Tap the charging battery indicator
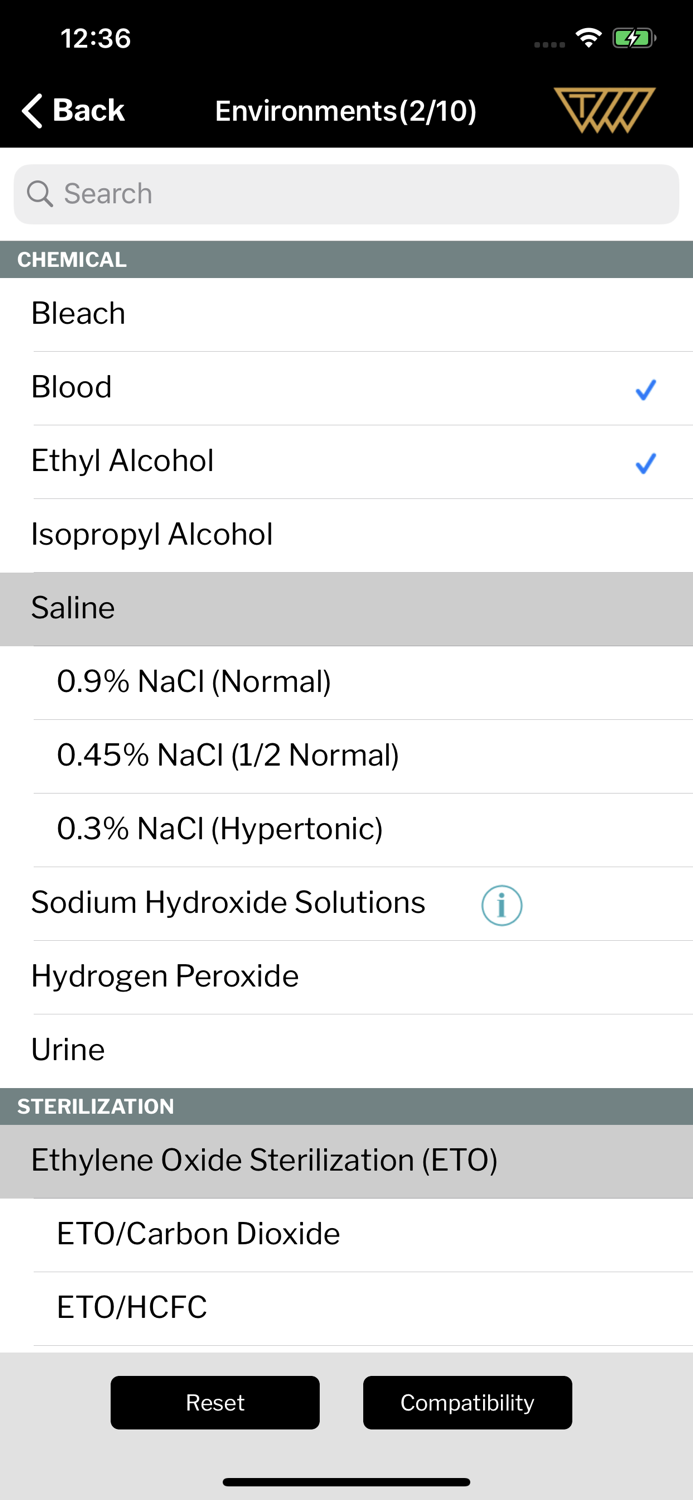 coord(634,36)
